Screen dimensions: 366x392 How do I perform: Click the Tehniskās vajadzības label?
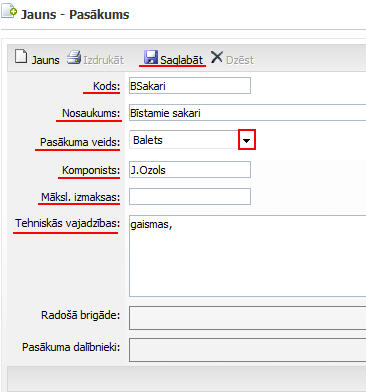[67, 223]
